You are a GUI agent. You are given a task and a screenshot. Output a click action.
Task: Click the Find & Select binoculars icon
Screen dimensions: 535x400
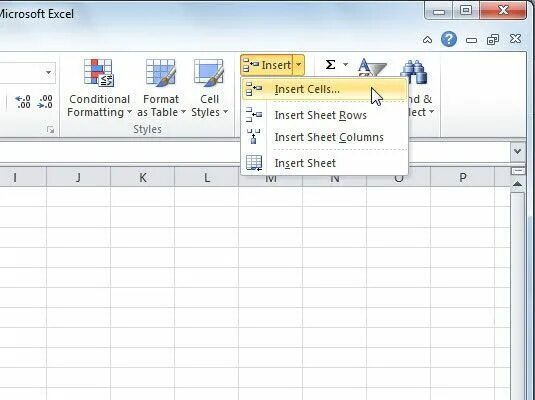pos(414,72)
